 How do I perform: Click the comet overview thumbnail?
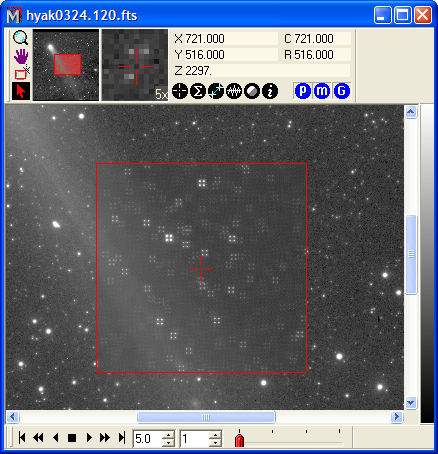[66, 65]
